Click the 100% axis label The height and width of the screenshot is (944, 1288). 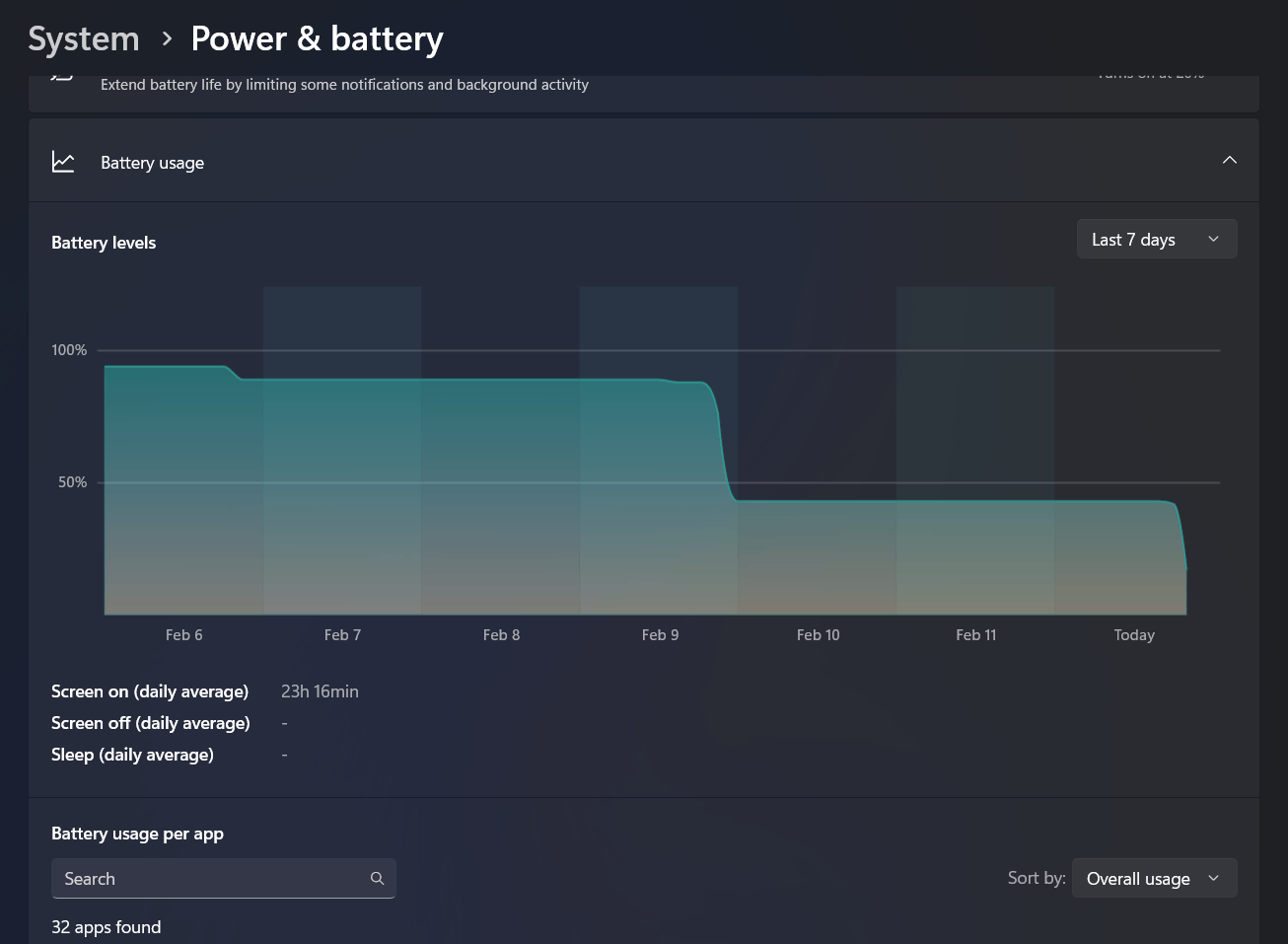pyautogui.click(x=69, y=350)
